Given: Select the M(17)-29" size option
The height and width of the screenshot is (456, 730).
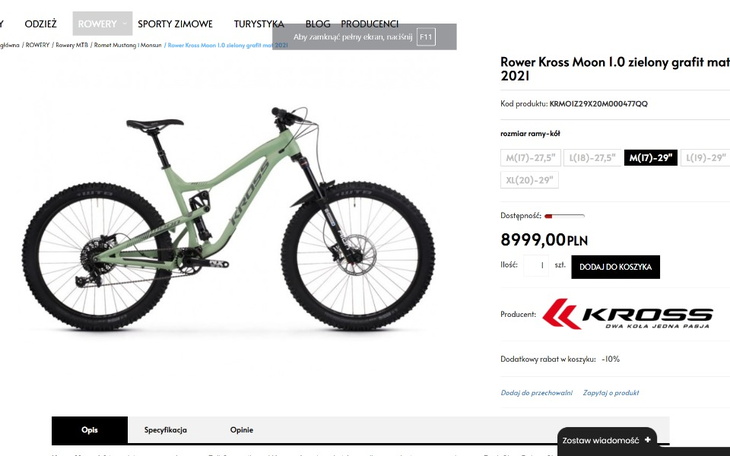Looking at the screenshot, I should coord(650,157).
